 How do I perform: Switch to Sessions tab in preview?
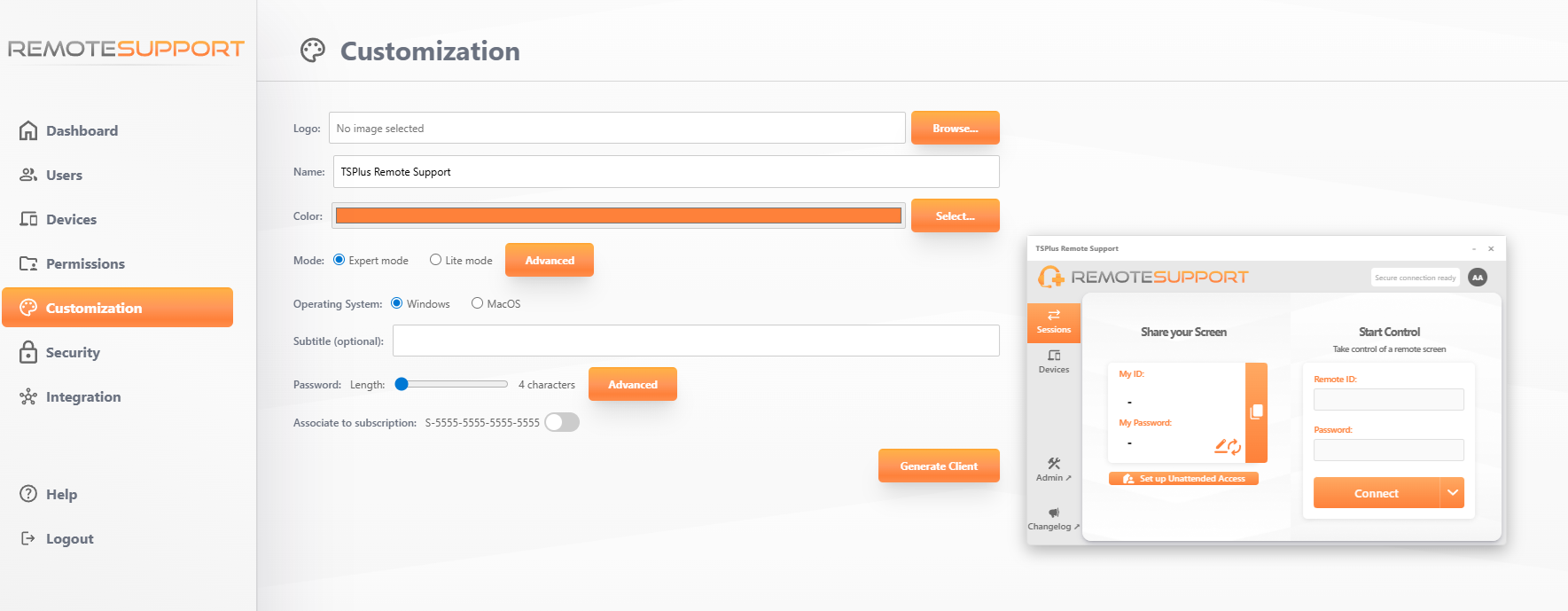(x=1054, y=323)
